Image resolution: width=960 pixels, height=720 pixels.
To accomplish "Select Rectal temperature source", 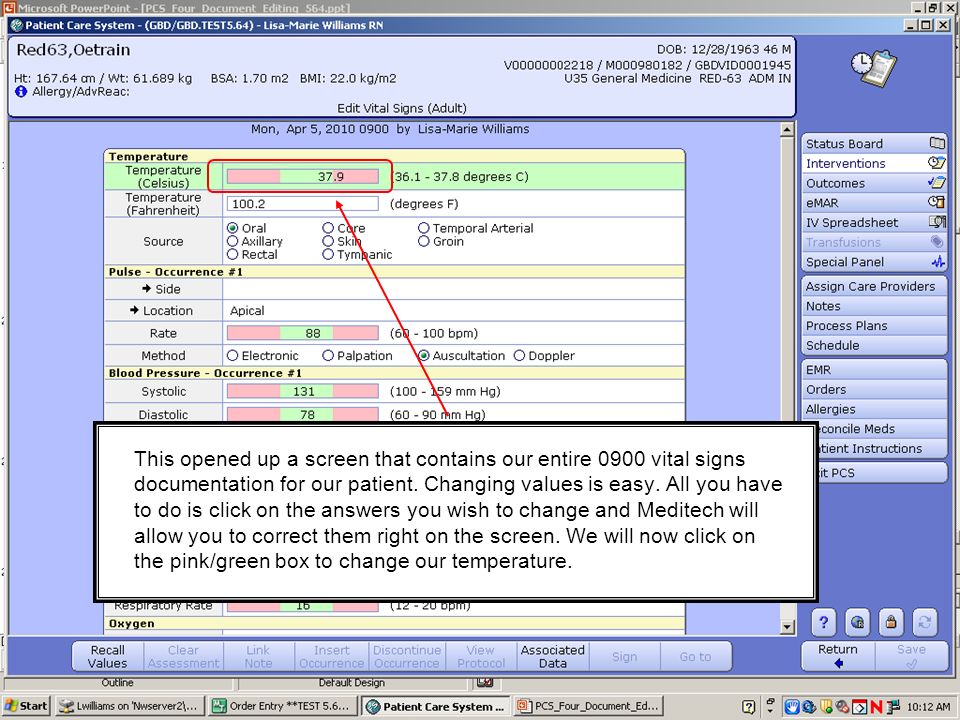I will pos(233,254).
